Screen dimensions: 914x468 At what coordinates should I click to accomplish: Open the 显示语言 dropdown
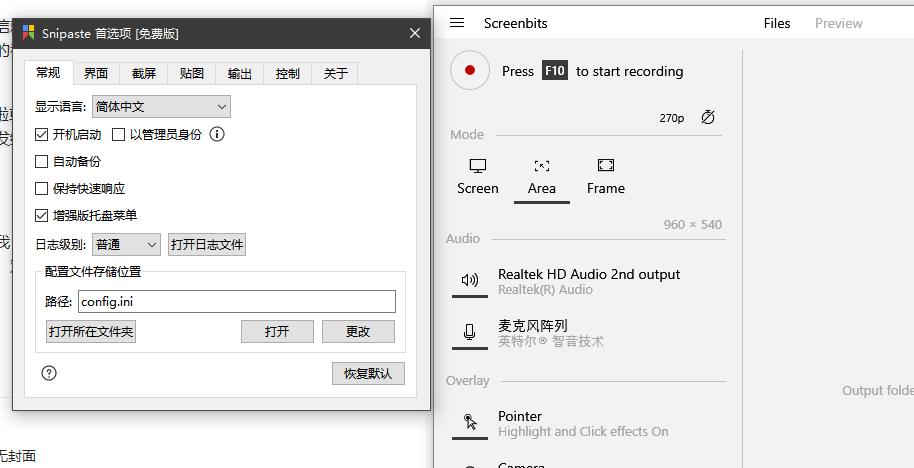[x=161, y=107]
